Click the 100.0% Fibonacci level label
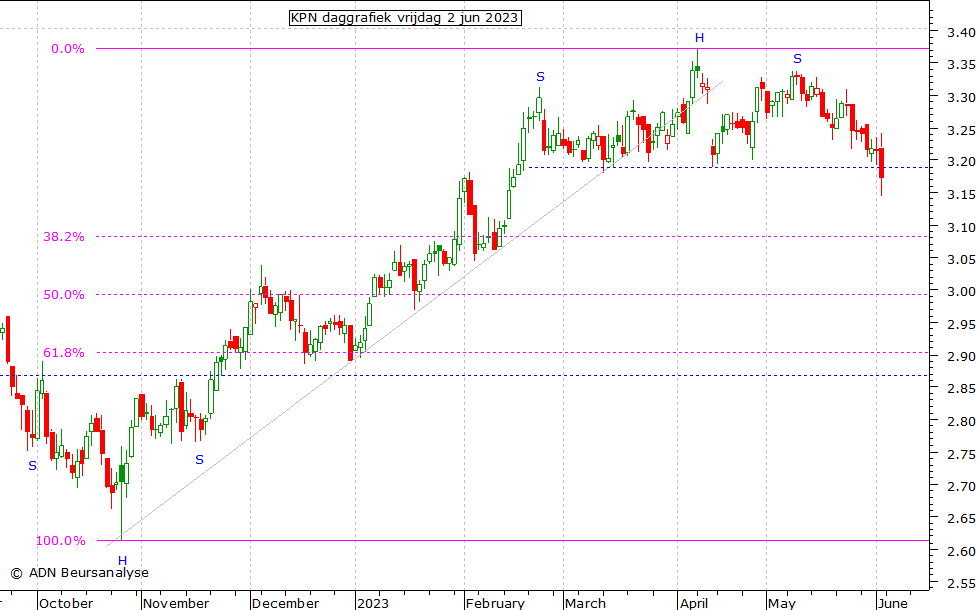Viewport: 980px width, 610px height. pos(61,541)
